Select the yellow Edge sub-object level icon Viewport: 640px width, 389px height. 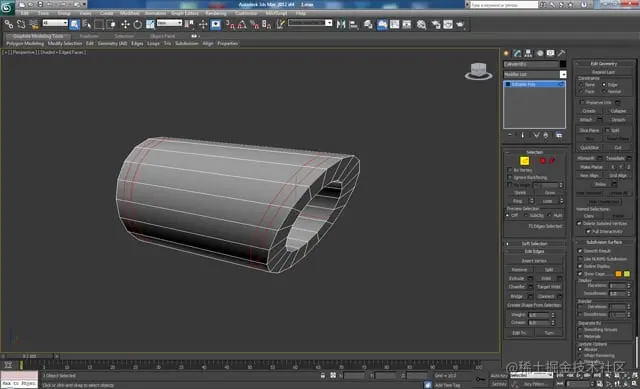tap(524, 161)
